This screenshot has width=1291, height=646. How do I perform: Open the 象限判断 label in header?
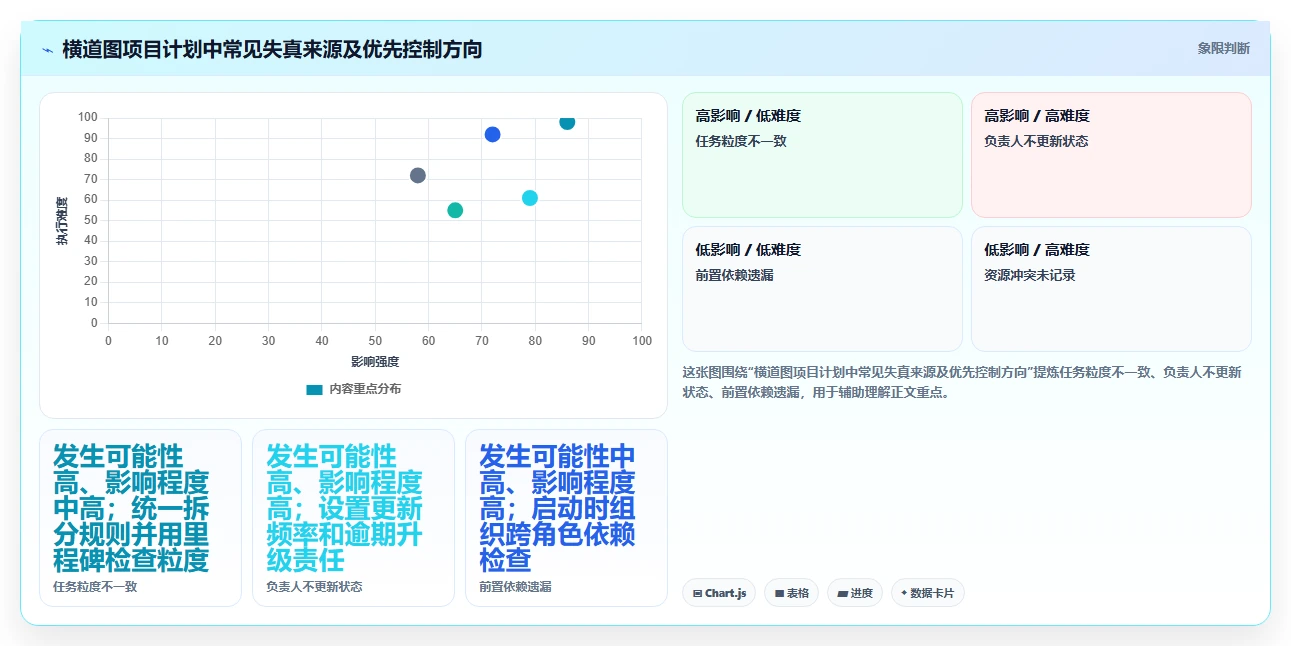[1224, 48]
